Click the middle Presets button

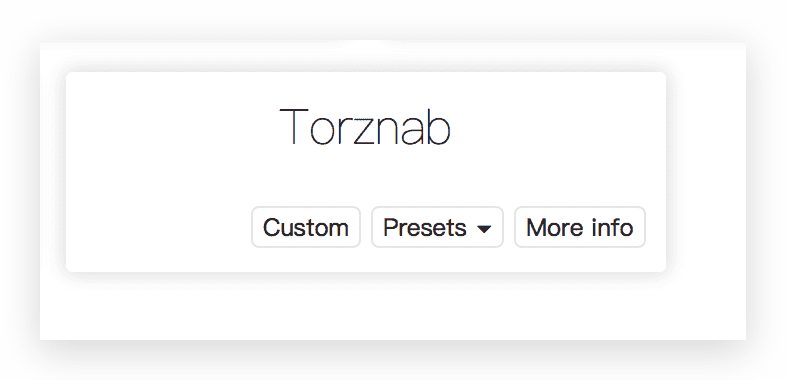pyautogui.click(x=437, y=227)
